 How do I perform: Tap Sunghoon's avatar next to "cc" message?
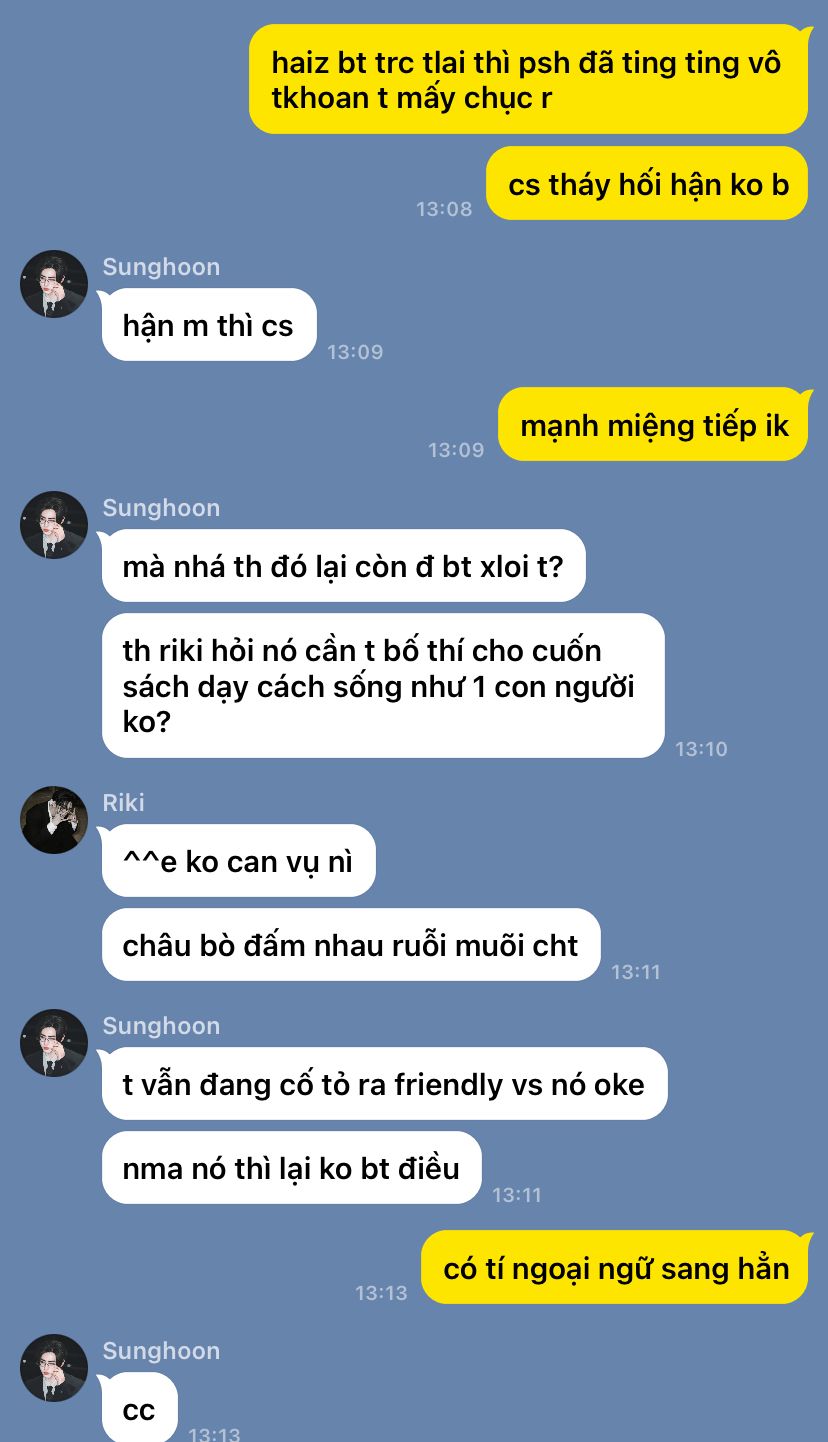point(54,1368)
